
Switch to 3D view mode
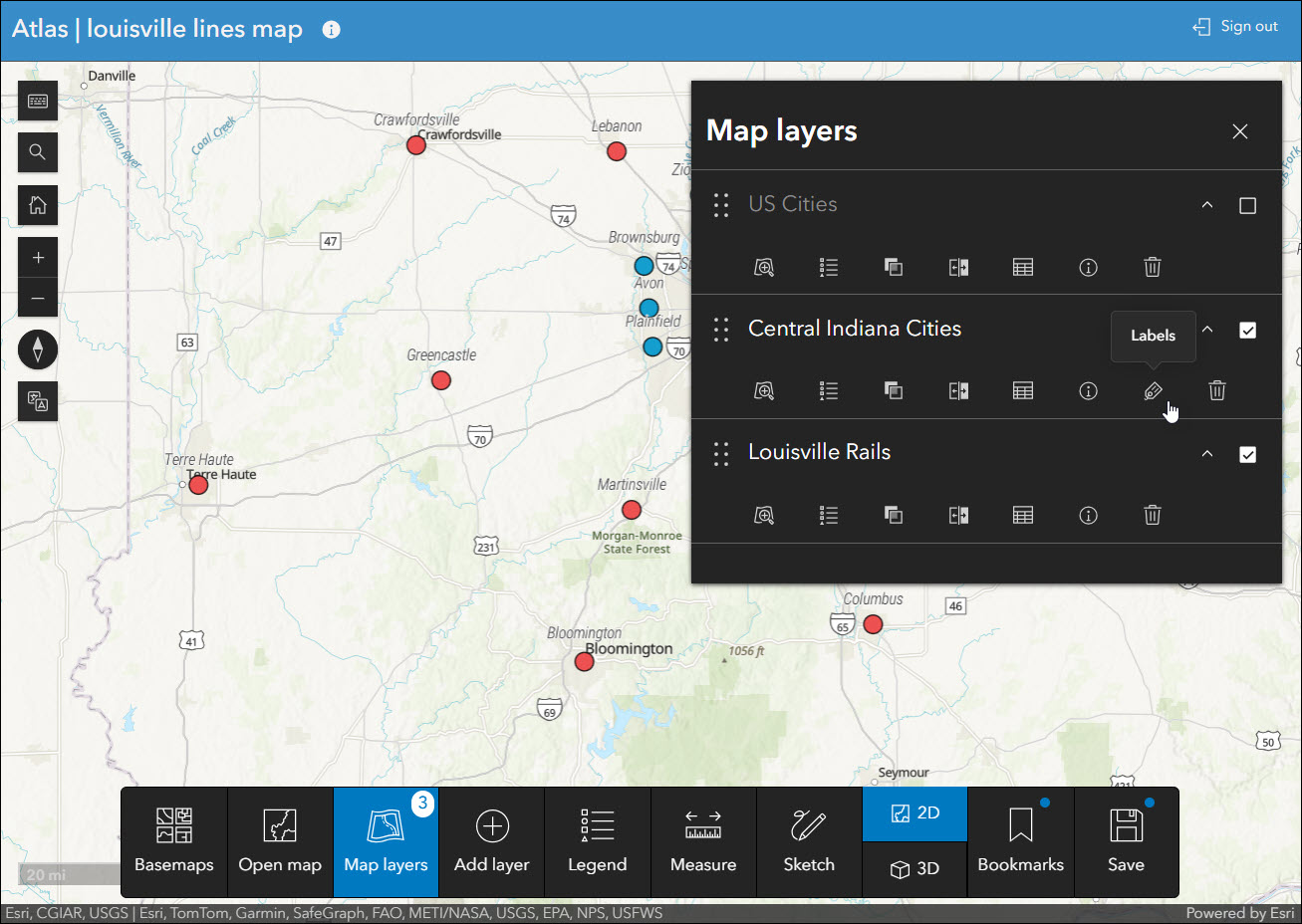(914, 869)
